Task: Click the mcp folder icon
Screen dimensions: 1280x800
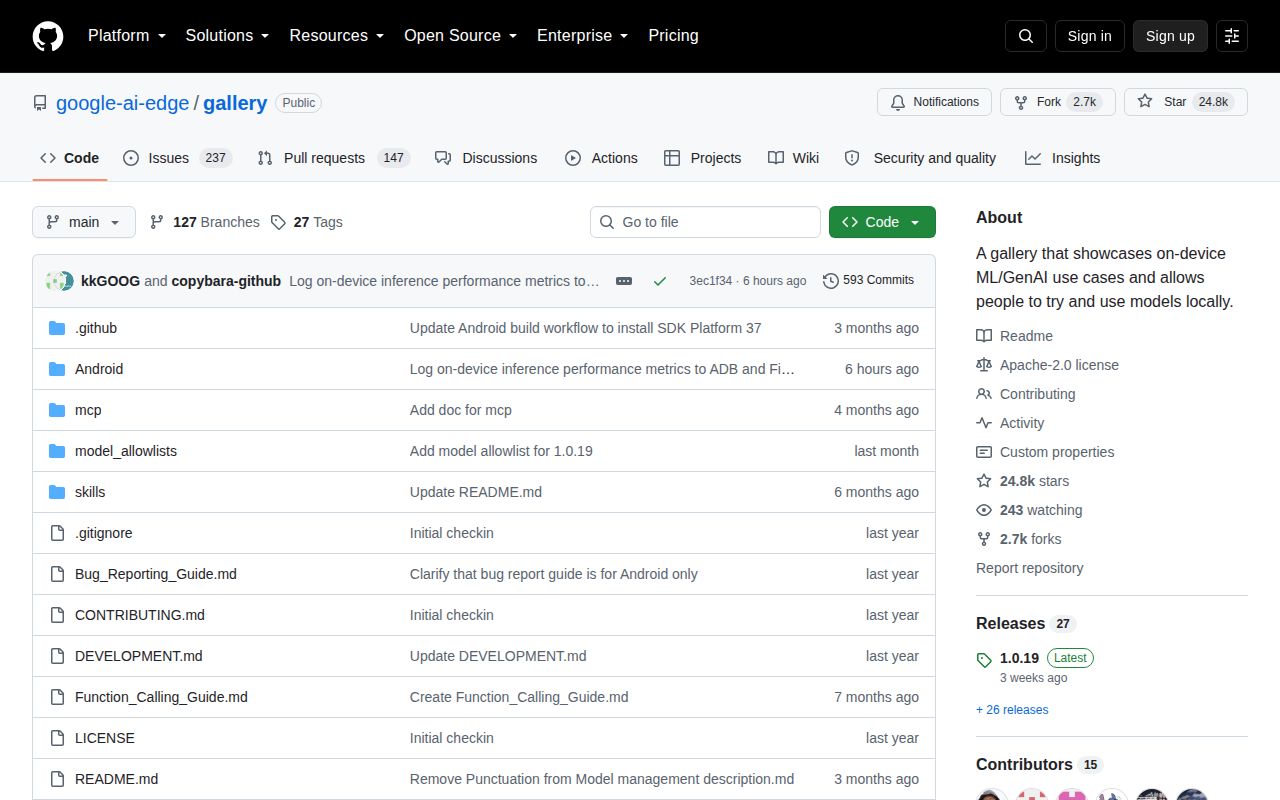Action: click(x=57, y=410)
